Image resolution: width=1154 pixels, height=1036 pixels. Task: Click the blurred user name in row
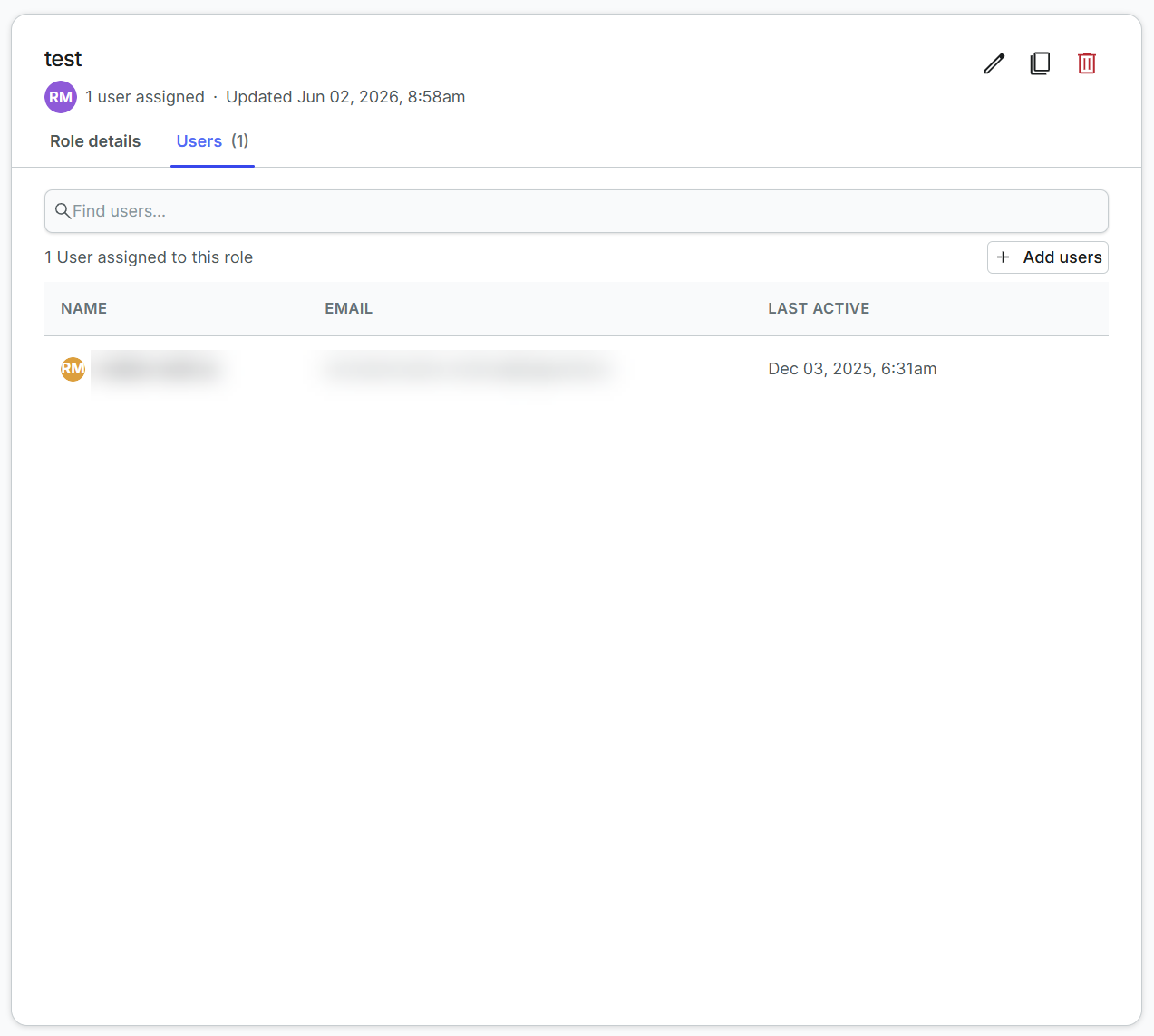pyautogui.click(x=159, y=369)
